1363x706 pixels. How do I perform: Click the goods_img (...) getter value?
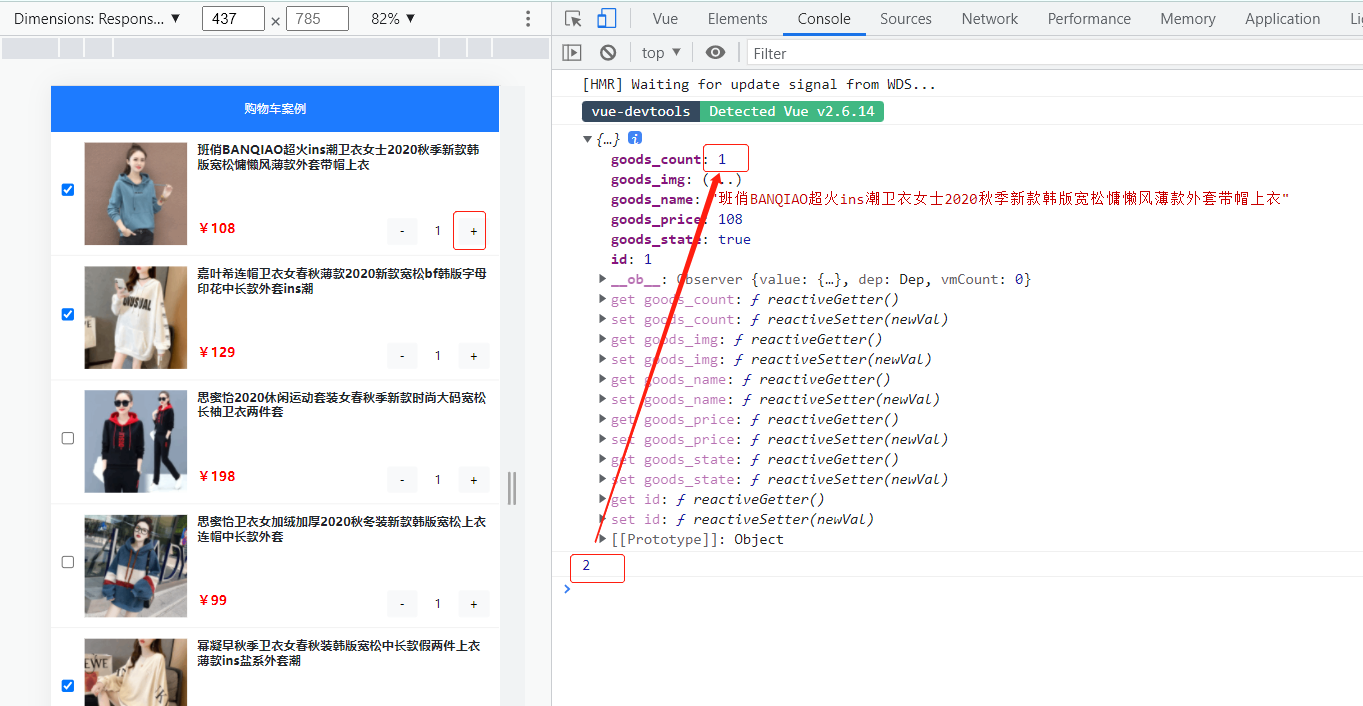722,180
